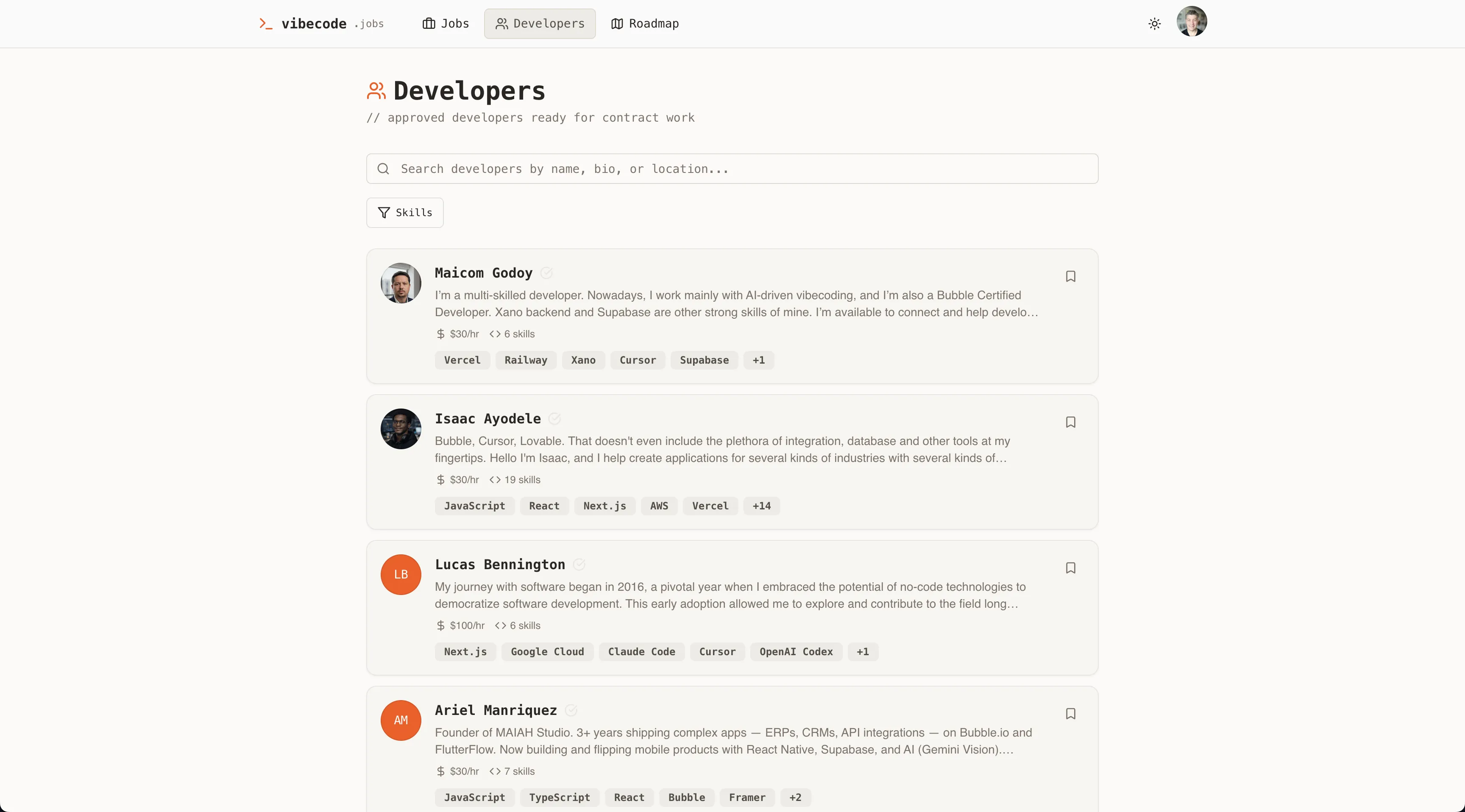The image size is (1465, 812).
Task: Toggle the light/dark theme sun icon
Action: coord(1154,24)
